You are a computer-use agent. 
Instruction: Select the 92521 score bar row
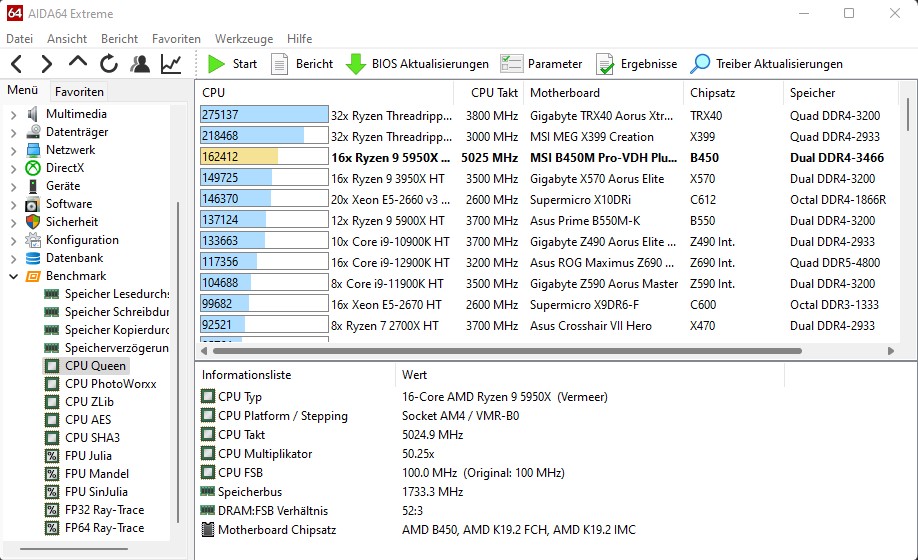click(264, 325)
